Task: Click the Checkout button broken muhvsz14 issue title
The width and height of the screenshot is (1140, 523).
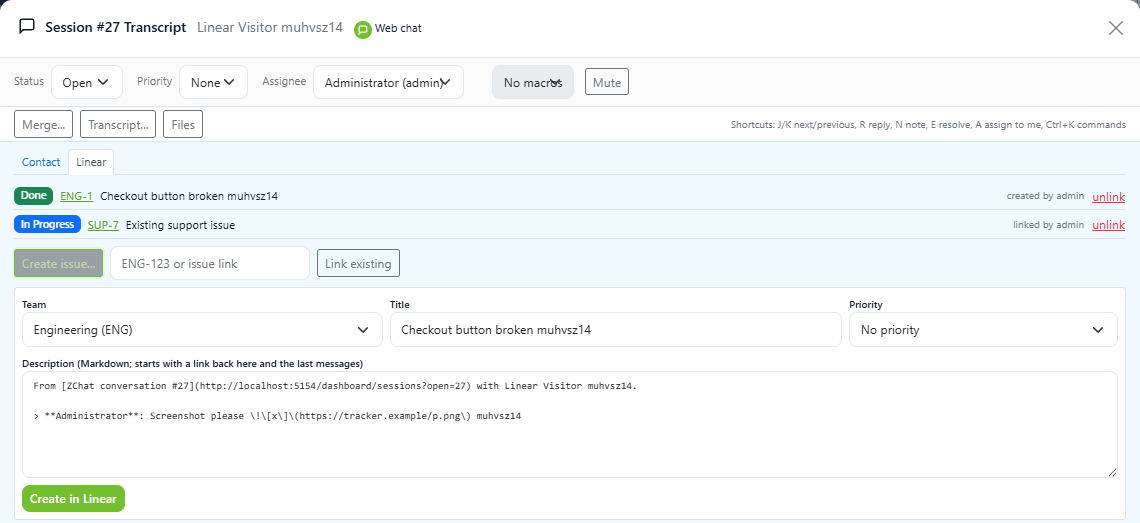Action: 189,196
